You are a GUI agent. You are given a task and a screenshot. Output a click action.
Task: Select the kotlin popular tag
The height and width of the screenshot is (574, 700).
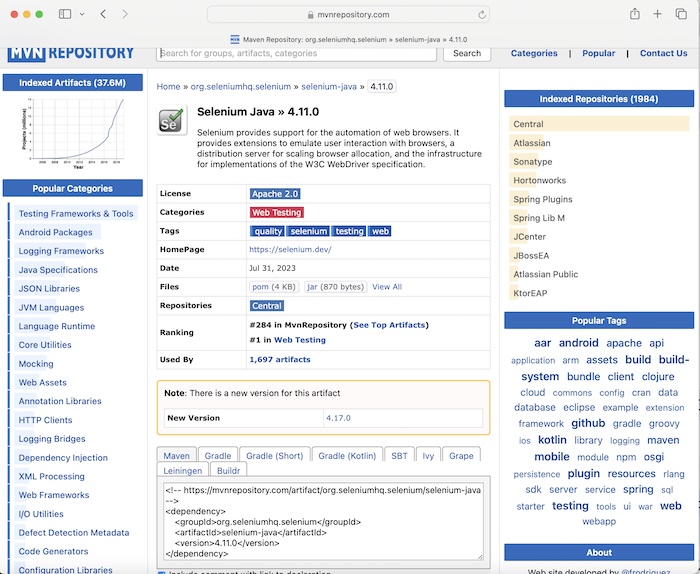(x=552, y=440)
